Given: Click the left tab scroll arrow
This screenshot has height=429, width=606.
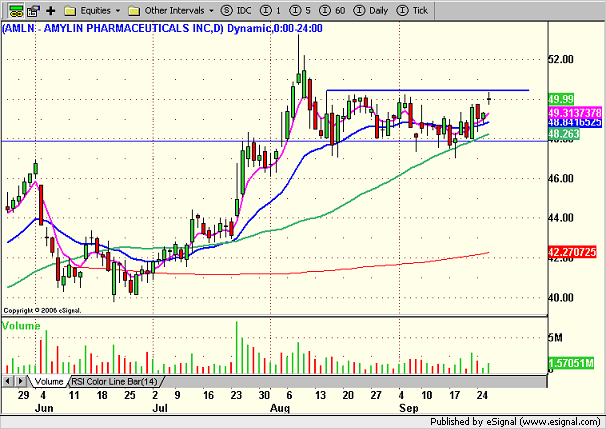Looking at the screenshot, I should tap(7, 381).
